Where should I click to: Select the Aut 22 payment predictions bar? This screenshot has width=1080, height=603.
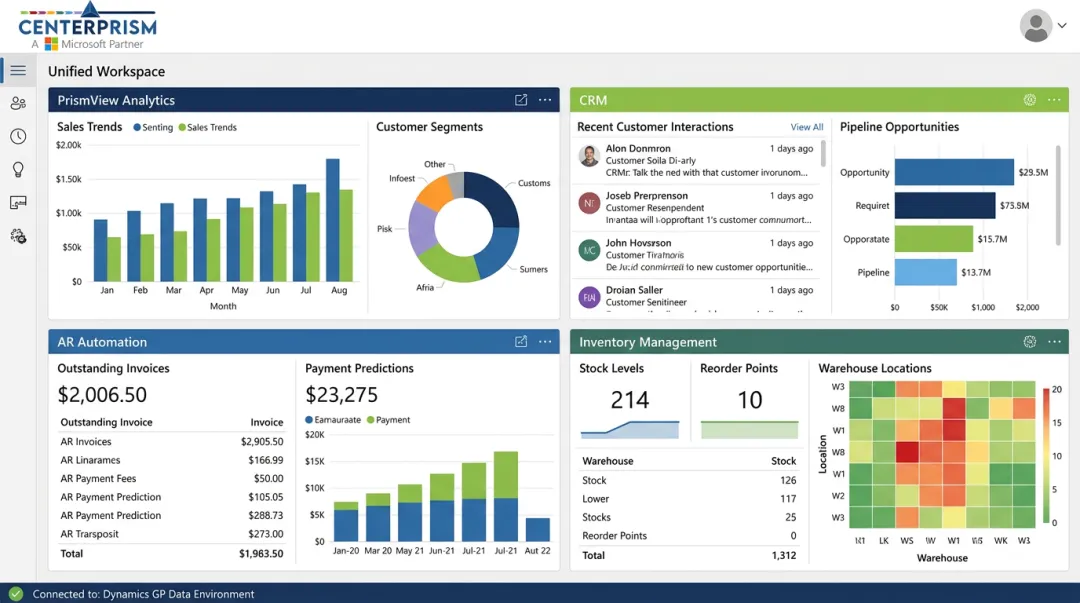point(537,529)
